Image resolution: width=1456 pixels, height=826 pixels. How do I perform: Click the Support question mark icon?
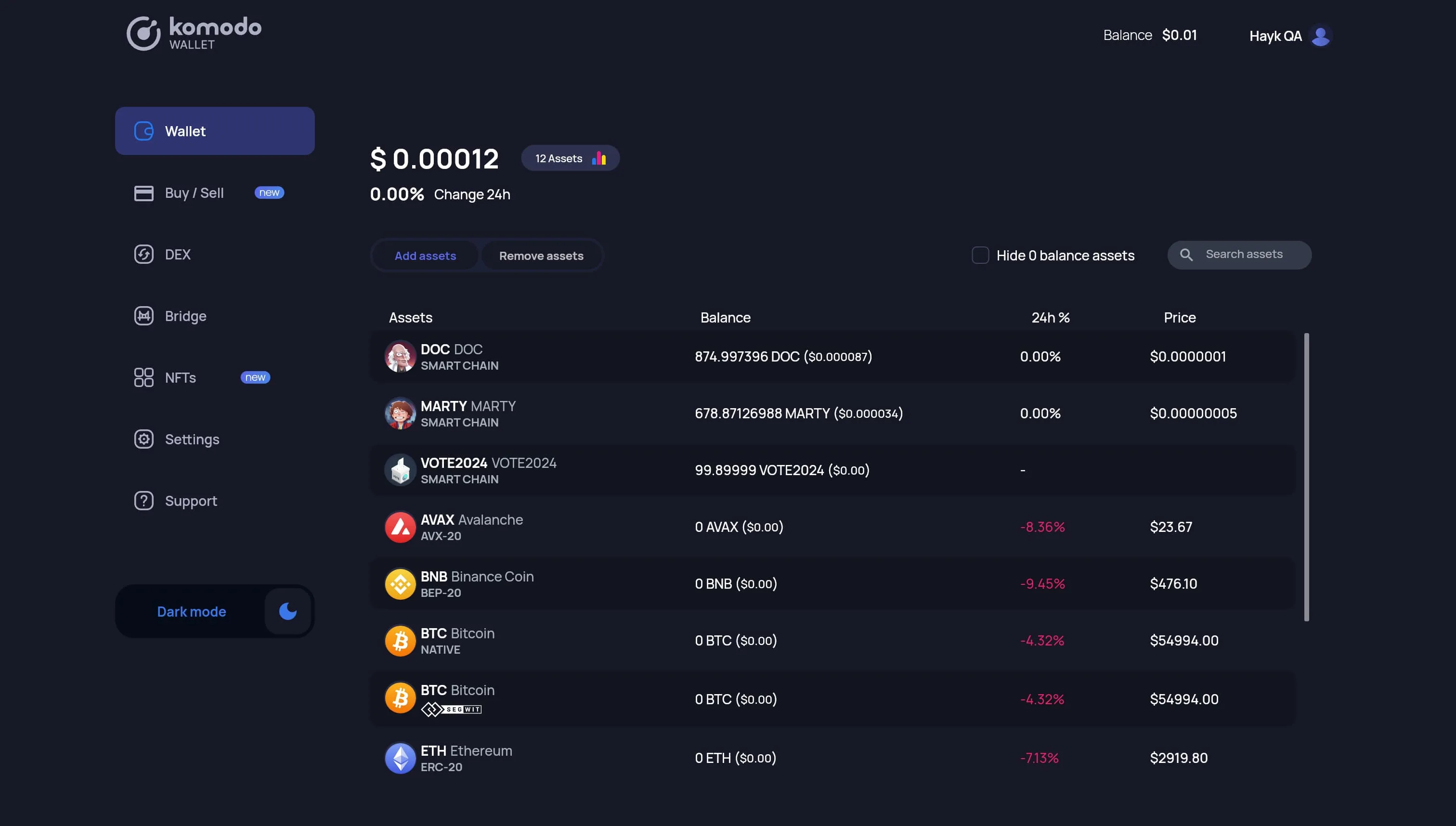[x=143, y=501]
